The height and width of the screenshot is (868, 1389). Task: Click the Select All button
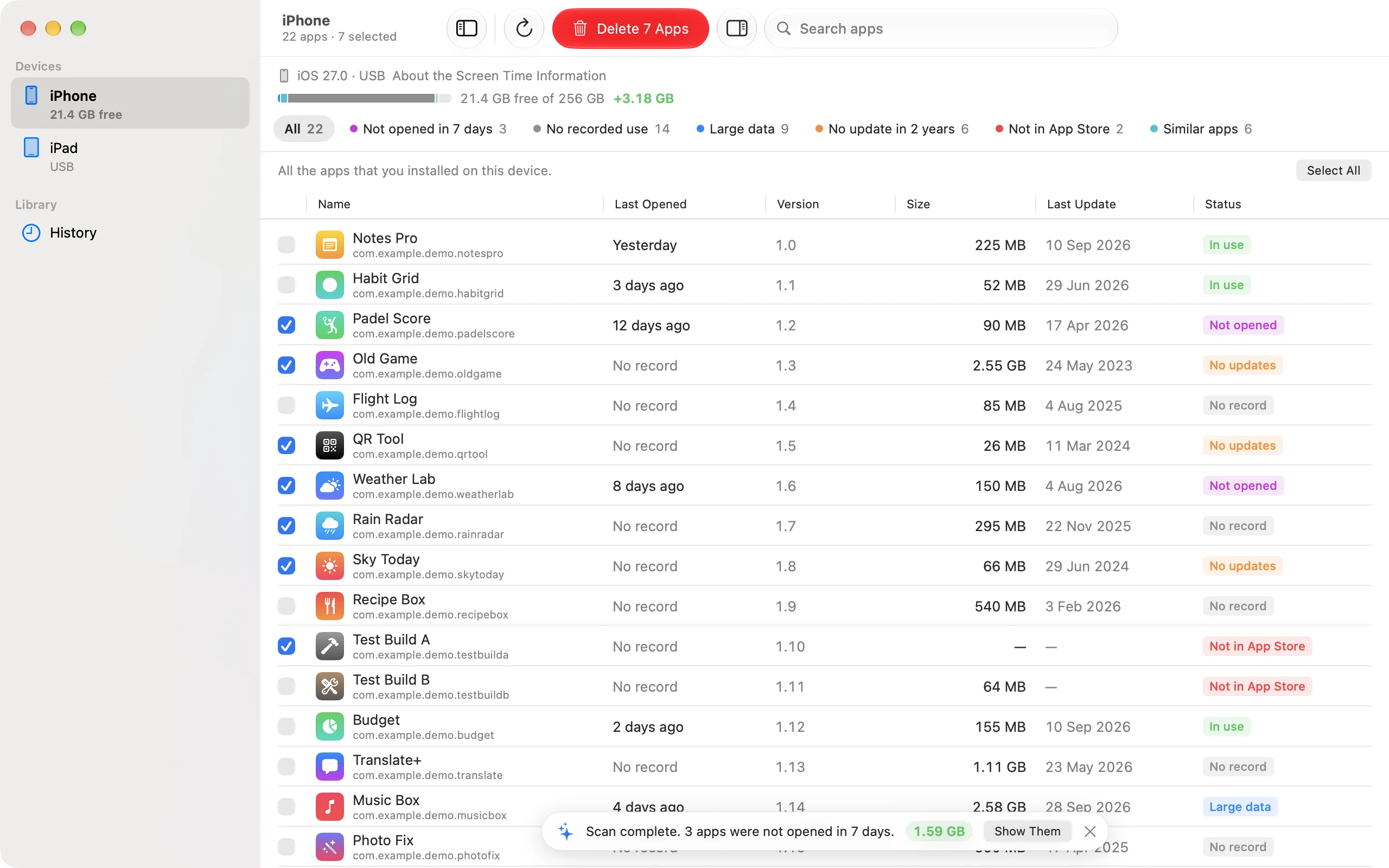pos(1333,170)
